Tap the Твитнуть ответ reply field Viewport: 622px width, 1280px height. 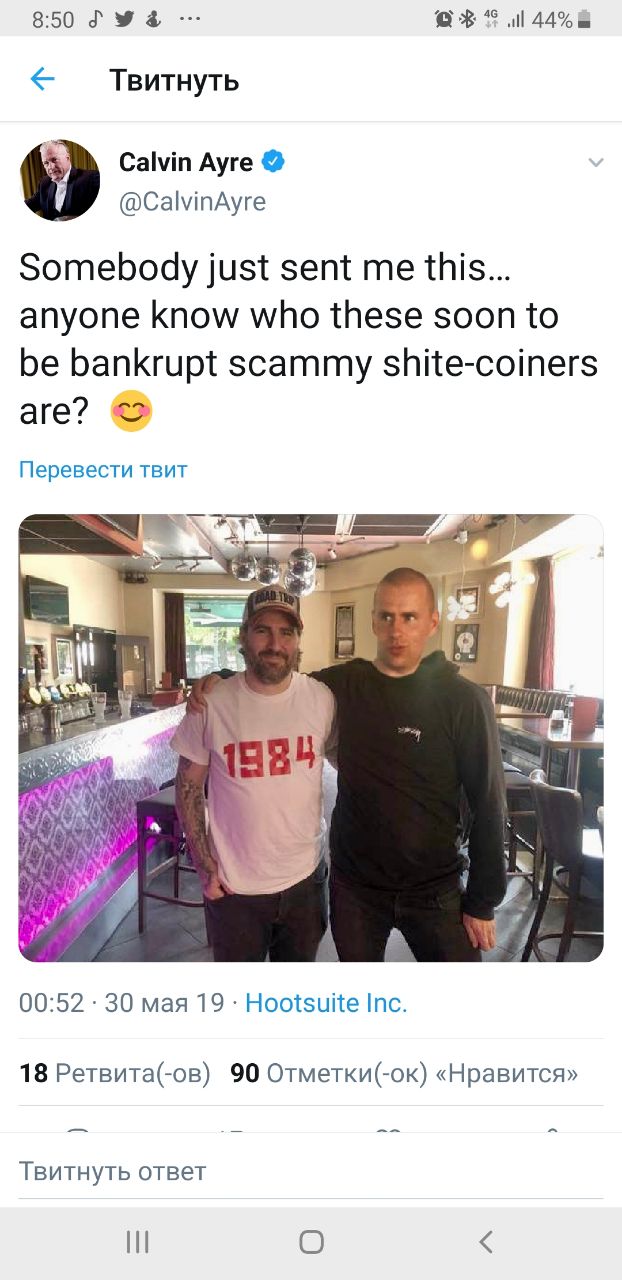click(311, 1171)
